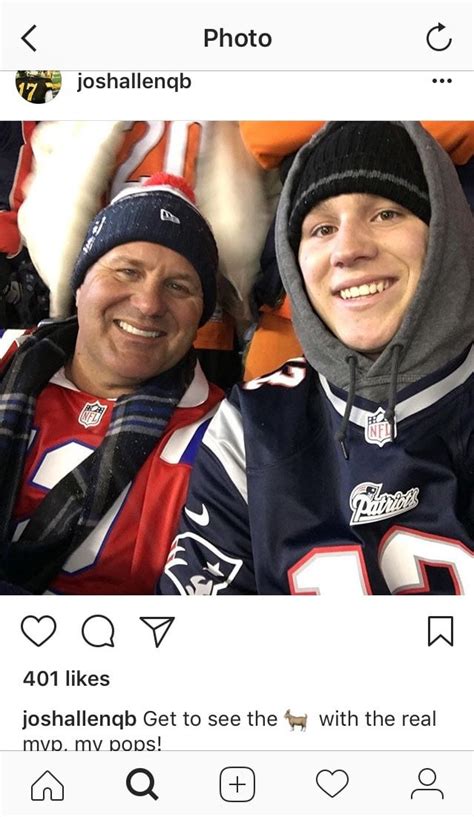Go to Home tab
The height and width of the screenshot is (817, 474).
[47, 785]
